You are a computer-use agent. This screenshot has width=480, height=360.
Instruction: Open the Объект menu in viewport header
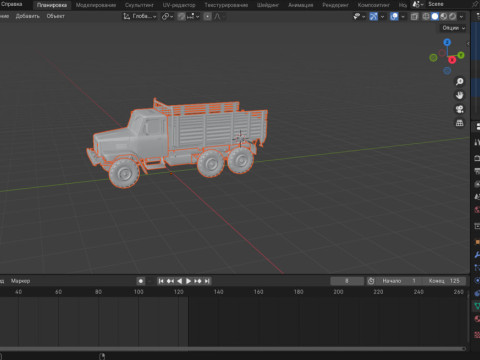click(x=55, y=16)
